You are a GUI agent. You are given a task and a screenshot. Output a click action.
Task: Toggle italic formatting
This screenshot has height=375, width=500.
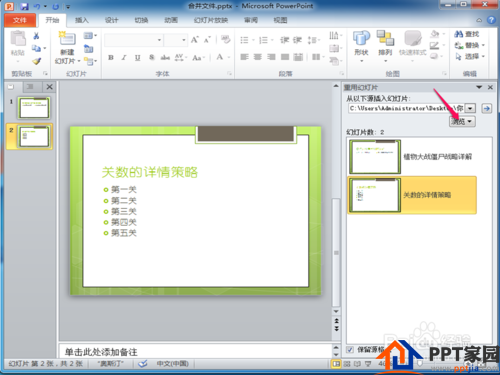tap(124, 58)
